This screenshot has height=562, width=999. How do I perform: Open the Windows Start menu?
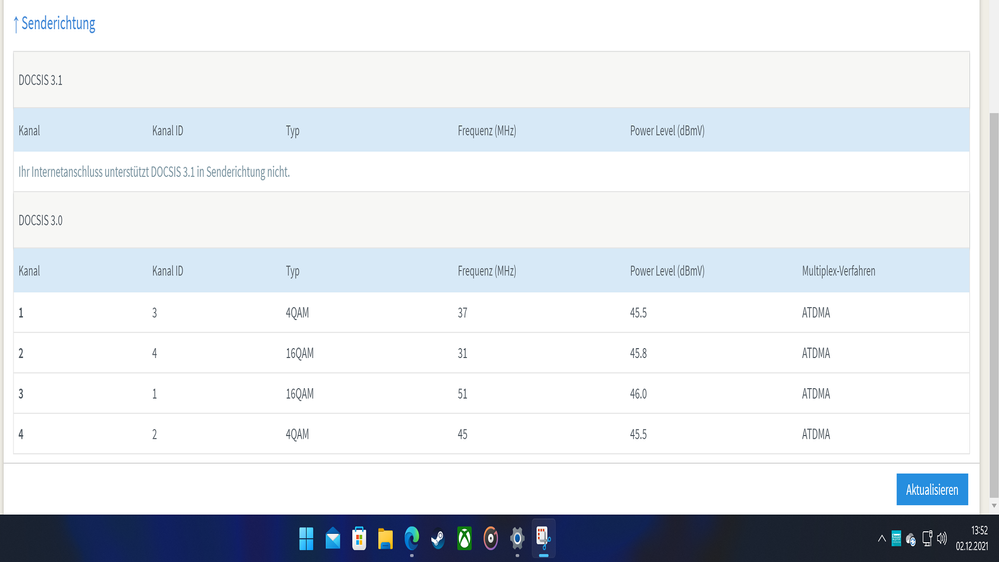(x=306, y=538)
